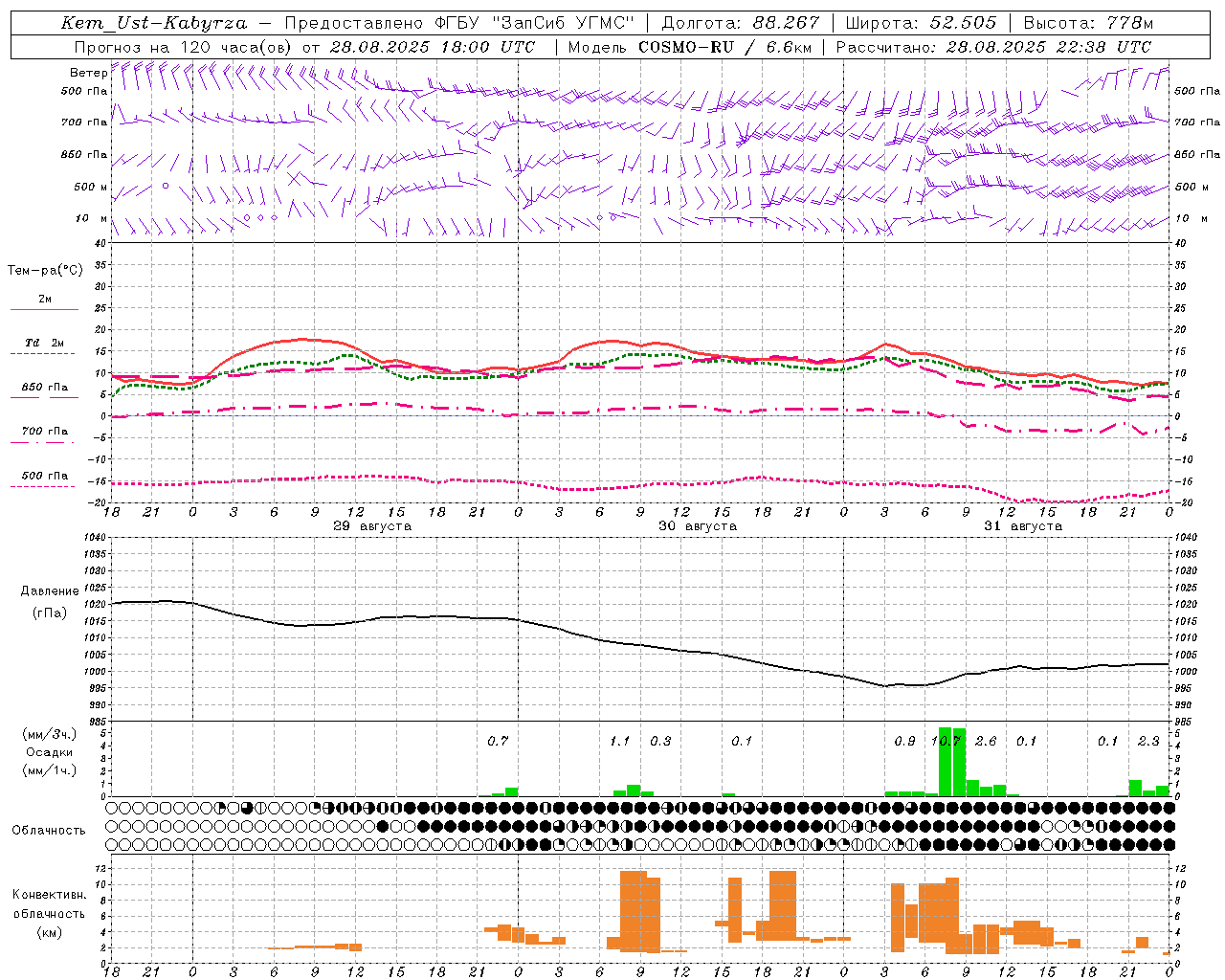Click the Ветер panel label
This screenshot has width=1225, height=980.
(89, 73)
